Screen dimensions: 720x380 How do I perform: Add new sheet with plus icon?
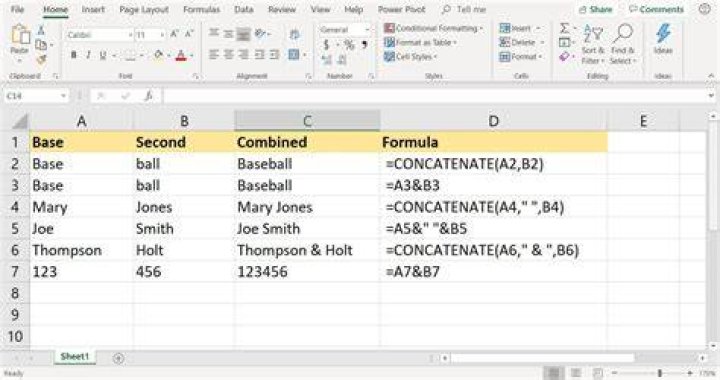(x=118, y=358)
